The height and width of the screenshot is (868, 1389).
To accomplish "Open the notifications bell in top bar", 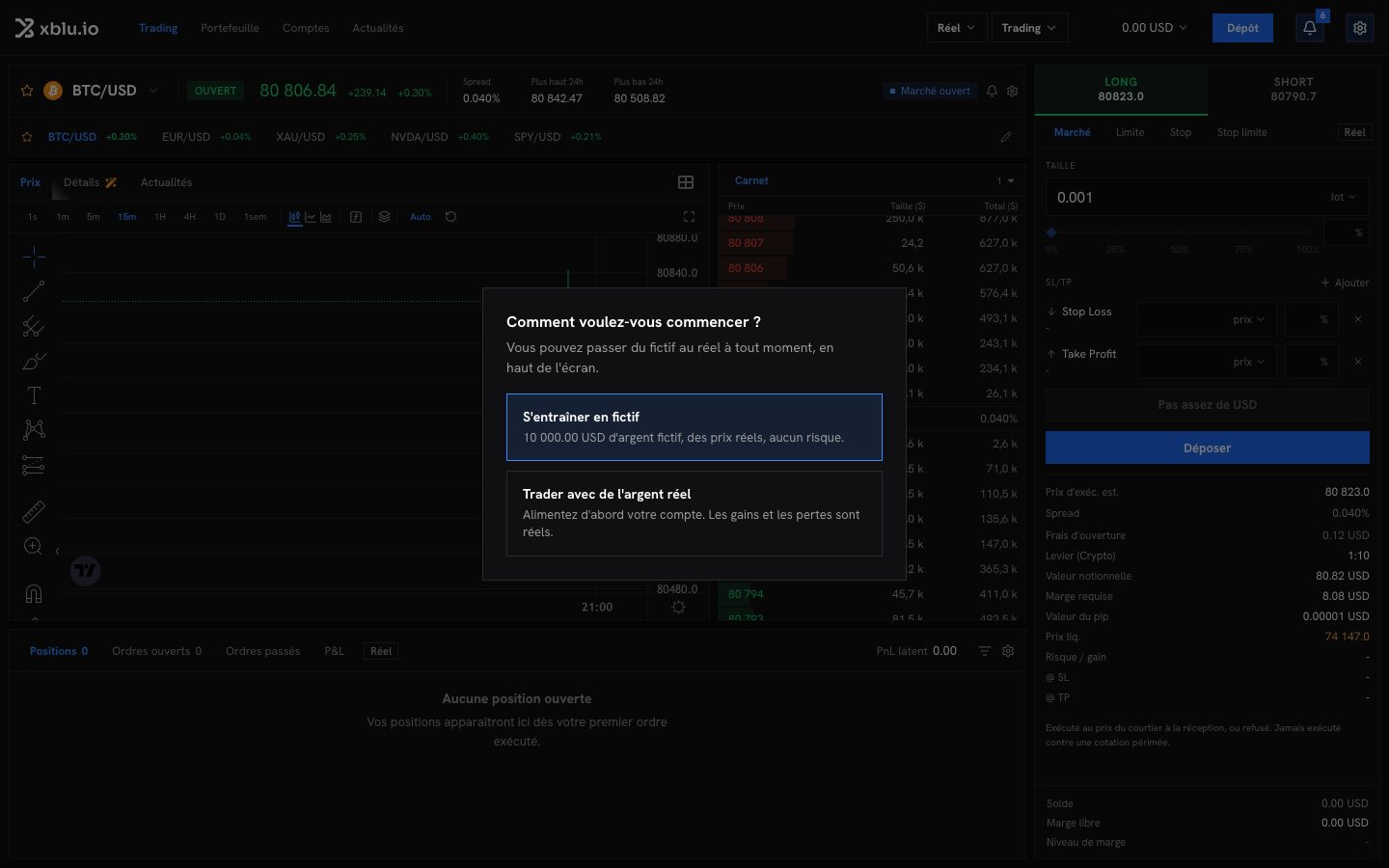I will pyautogui.click(x=1310, y=28).
